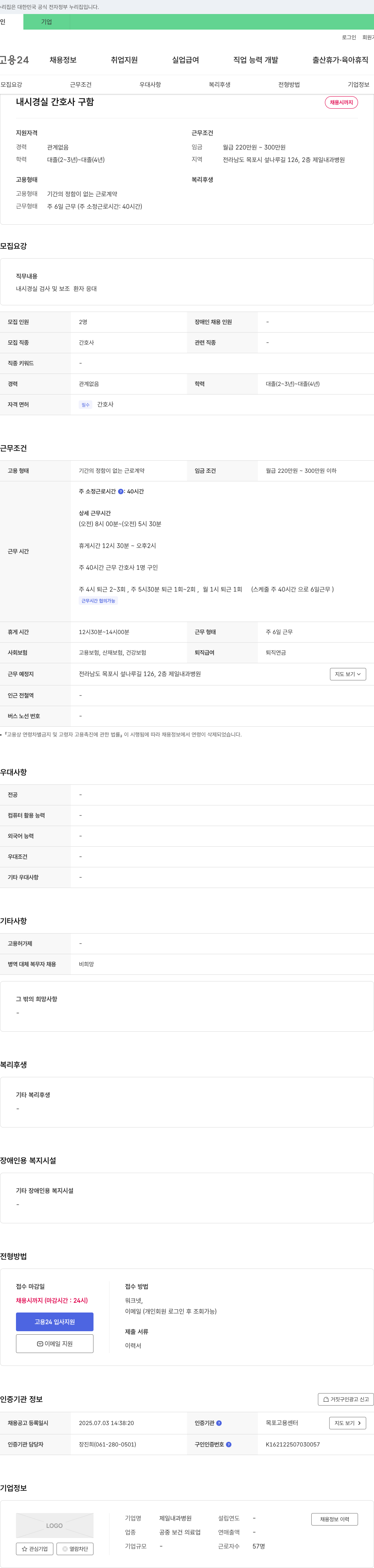Click company name 제일내과병원
This screenshot has height=1568, width=374.
[175, 1518]
